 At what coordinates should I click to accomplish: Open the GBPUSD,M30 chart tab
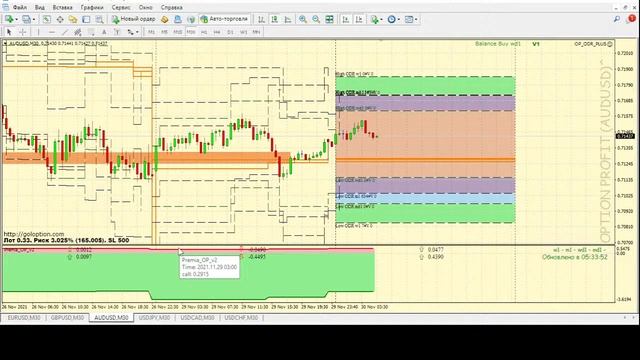point(67,318)
